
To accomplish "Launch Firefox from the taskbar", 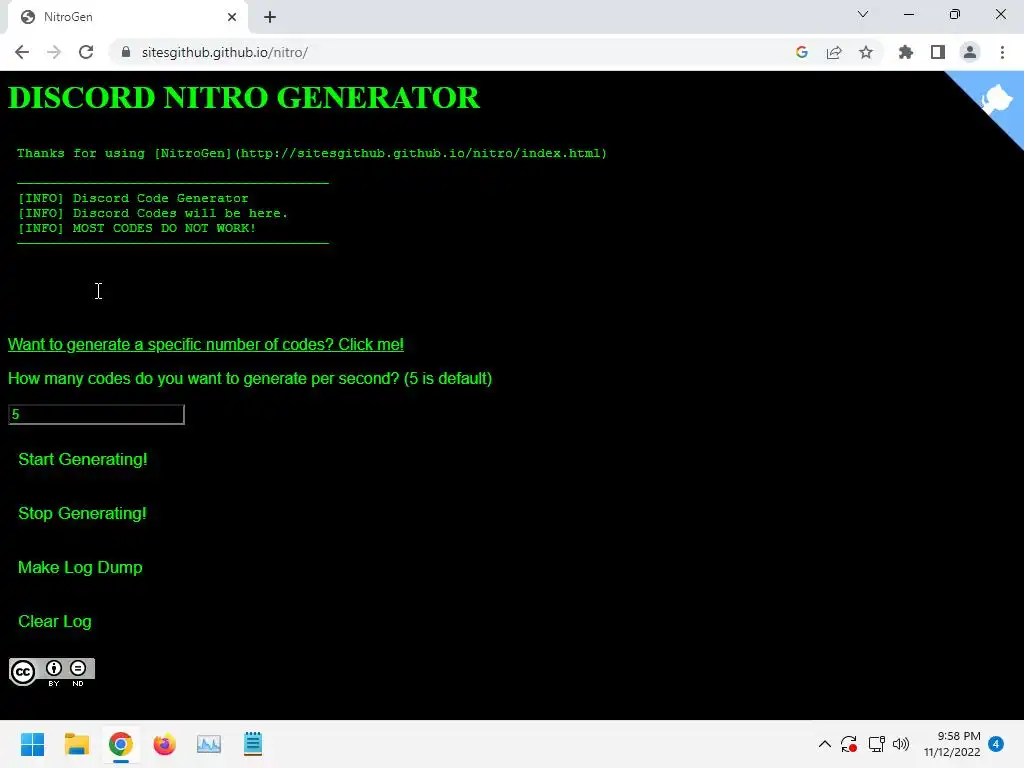I will tap(165, 744).
